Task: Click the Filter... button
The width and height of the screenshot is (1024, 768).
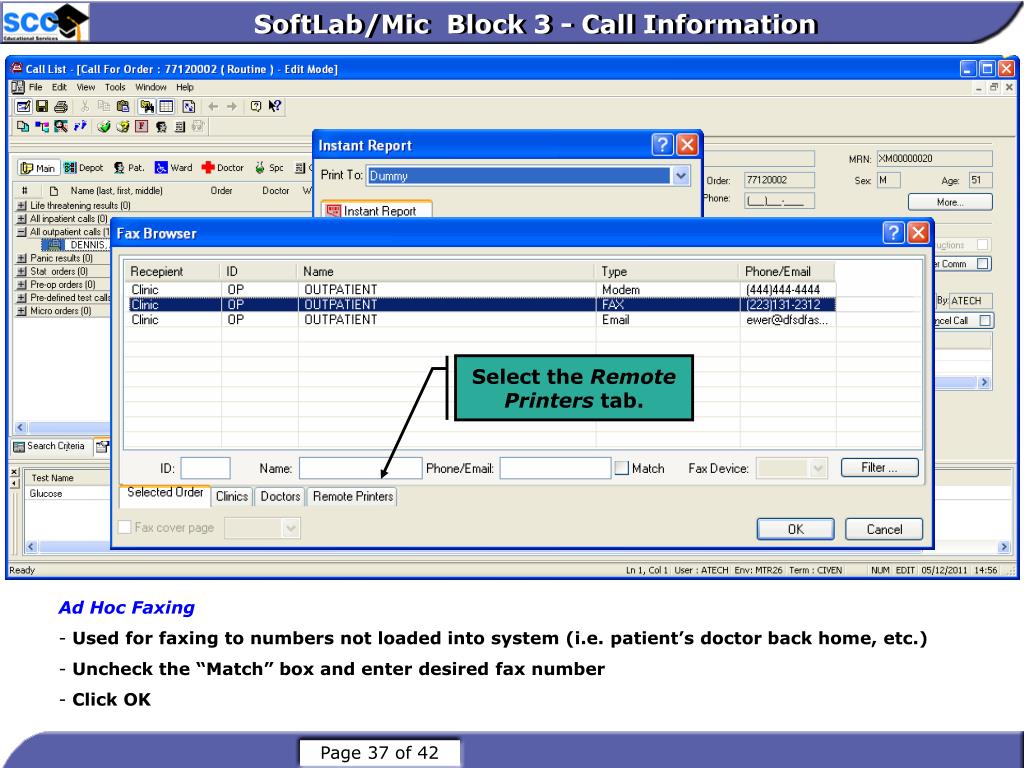Action: click(x=880, y=468)
